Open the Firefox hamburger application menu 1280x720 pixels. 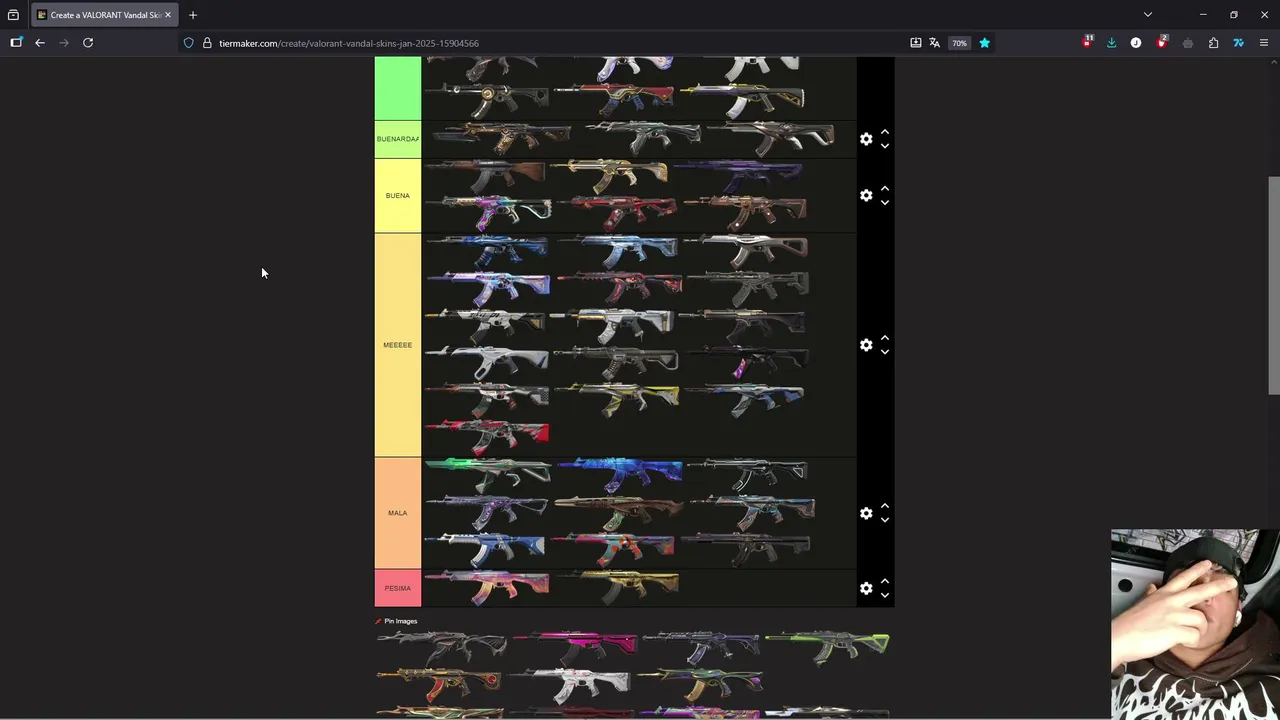tap(1264, 43)
